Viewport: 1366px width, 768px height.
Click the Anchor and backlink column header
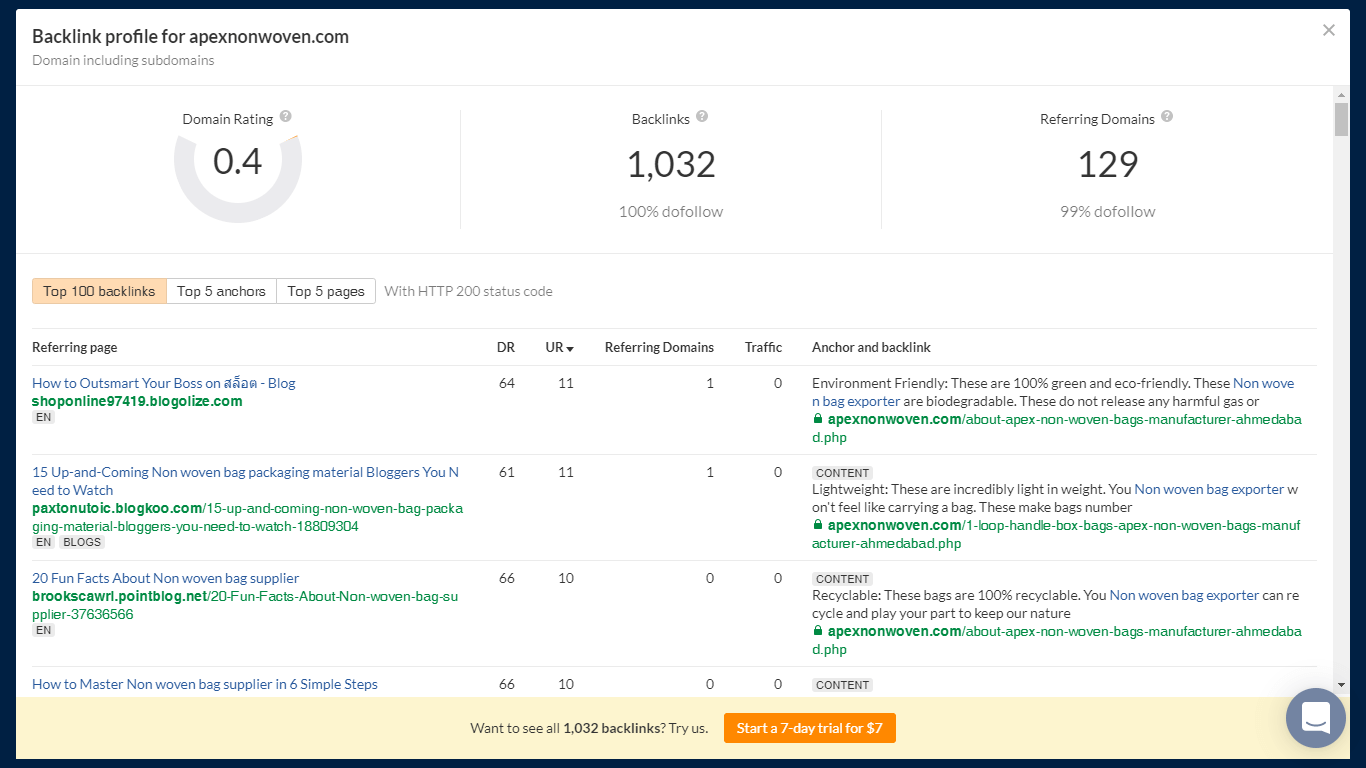point(871,347)
